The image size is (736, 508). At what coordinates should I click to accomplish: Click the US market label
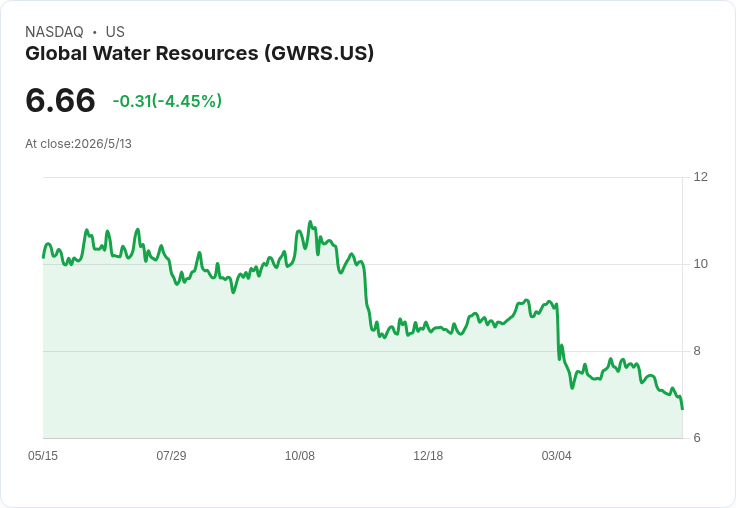point(115,31)
